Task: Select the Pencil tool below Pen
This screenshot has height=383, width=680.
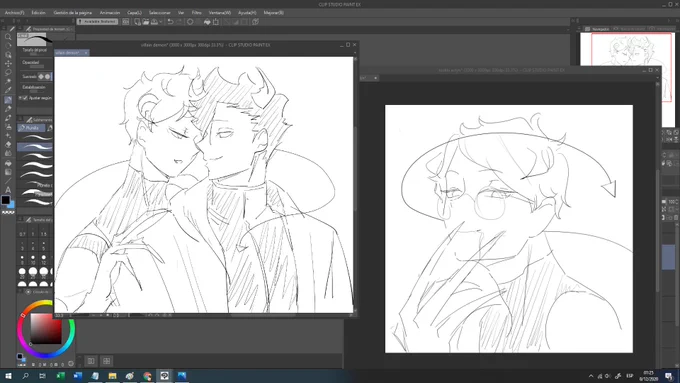Action: pyautogui.click(x=8, y=109)
